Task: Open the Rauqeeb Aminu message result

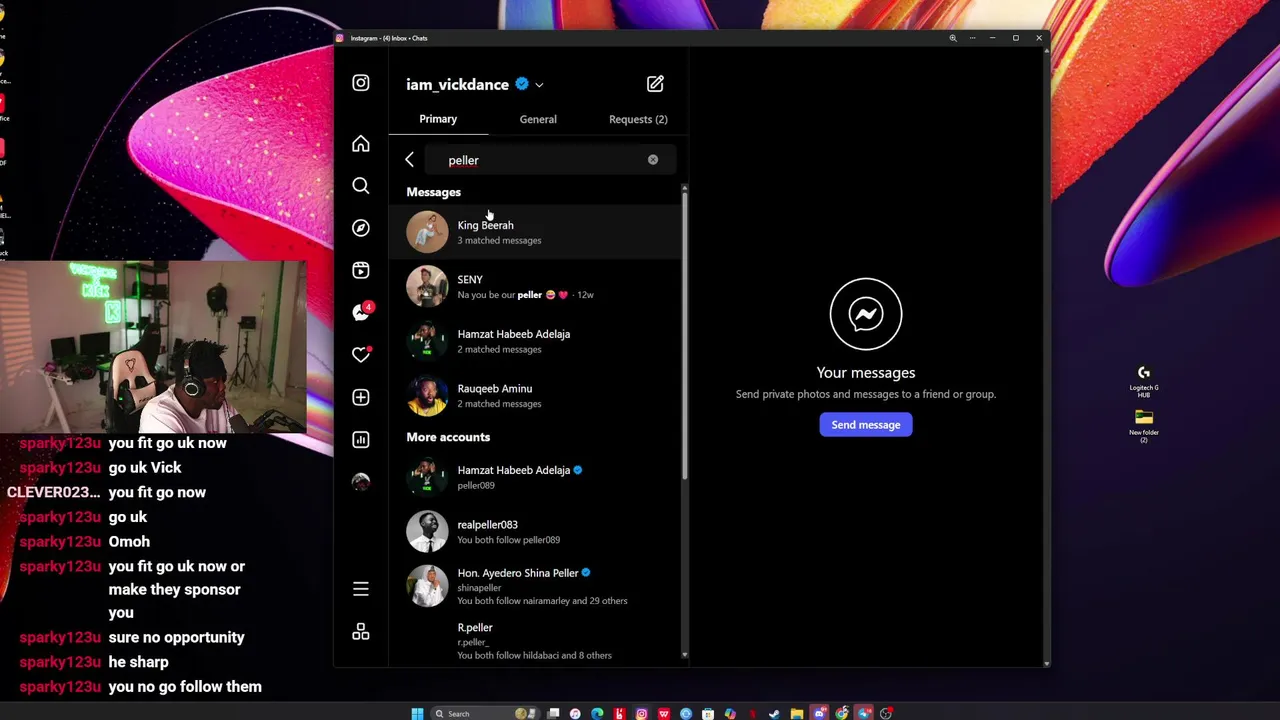Action: coord(536,395)
